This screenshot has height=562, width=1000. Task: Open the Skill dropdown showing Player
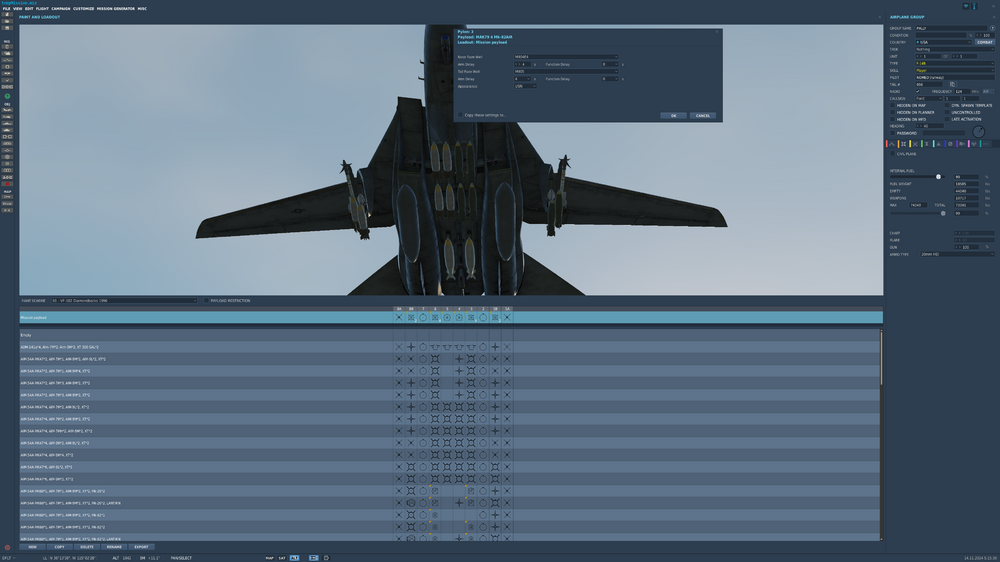tap(955, 70)
